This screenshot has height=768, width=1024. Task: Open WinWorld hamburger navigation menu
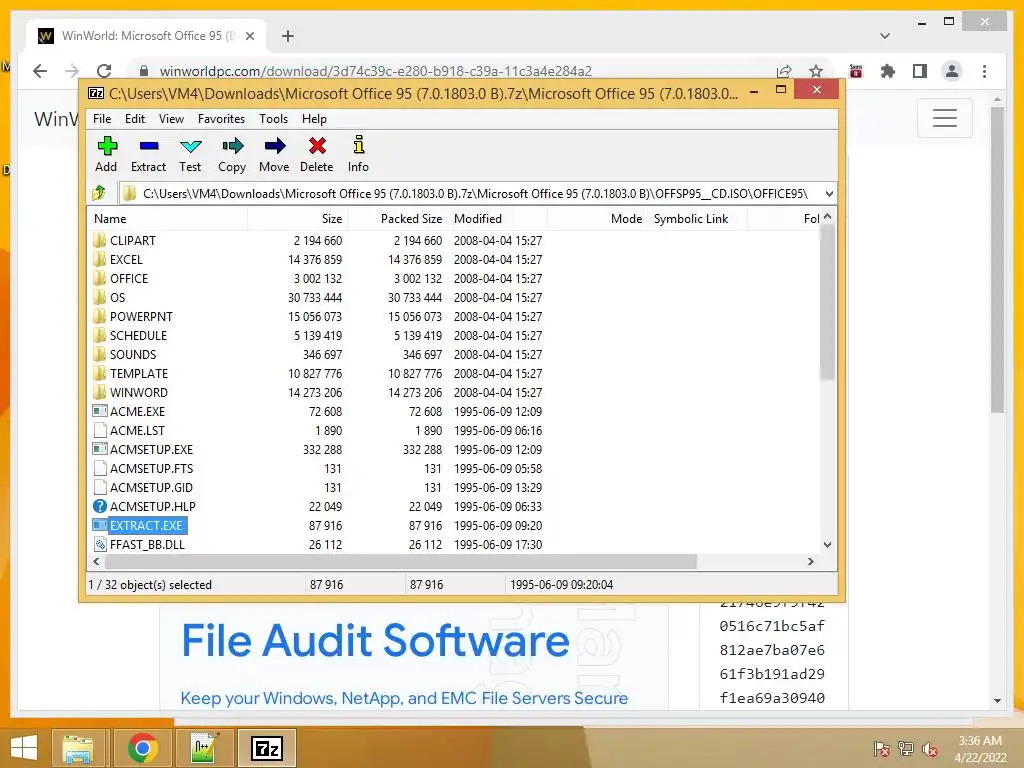pyautogui.click(x=944, y=118)
